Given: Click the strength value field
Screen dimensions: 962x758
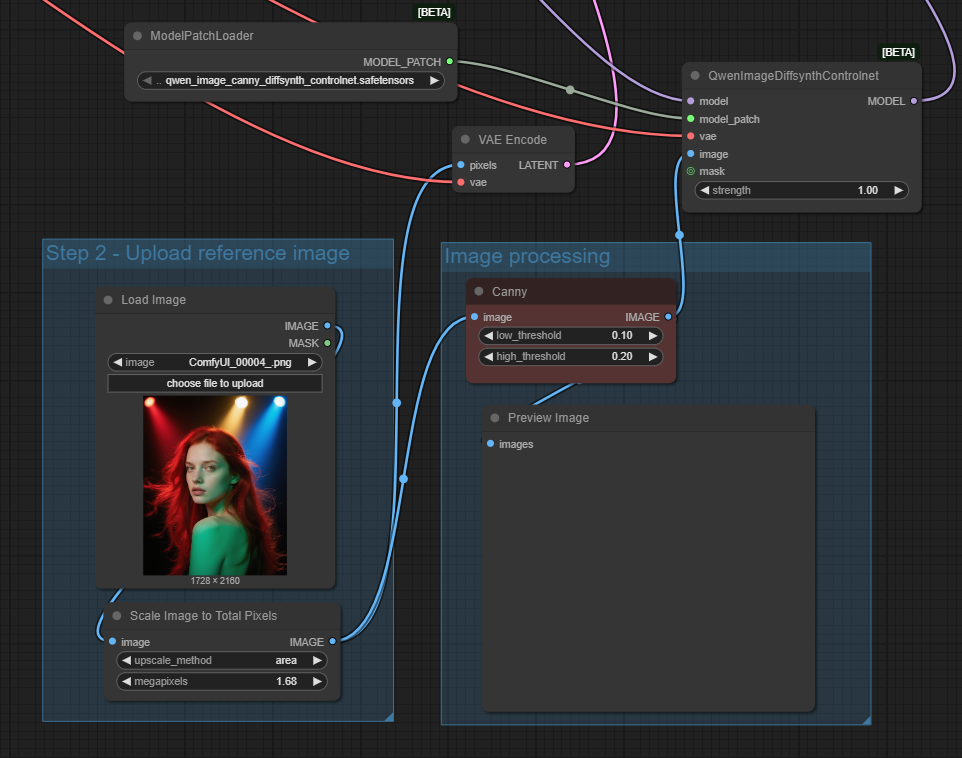Looking at the screenshot, I should 801,190.
